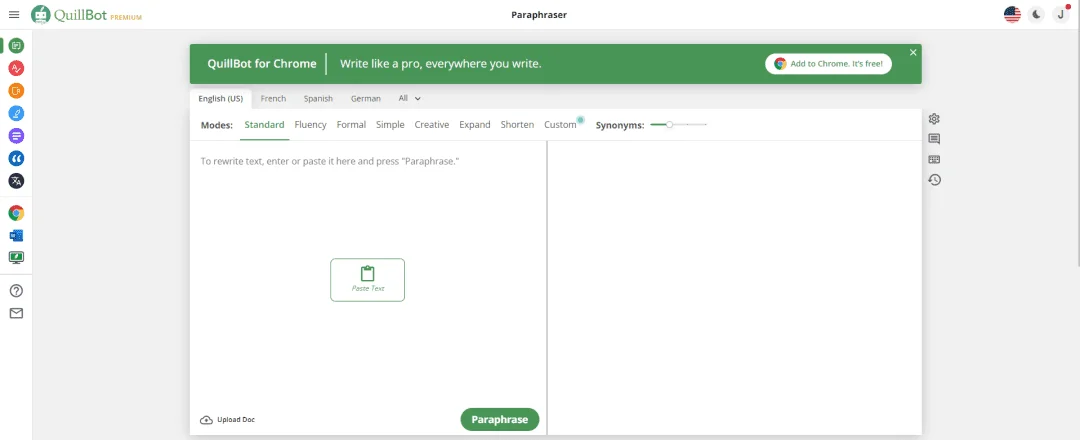
Task: Select the Expand mode
Action: pyautogui.click(x=475, y=125)
